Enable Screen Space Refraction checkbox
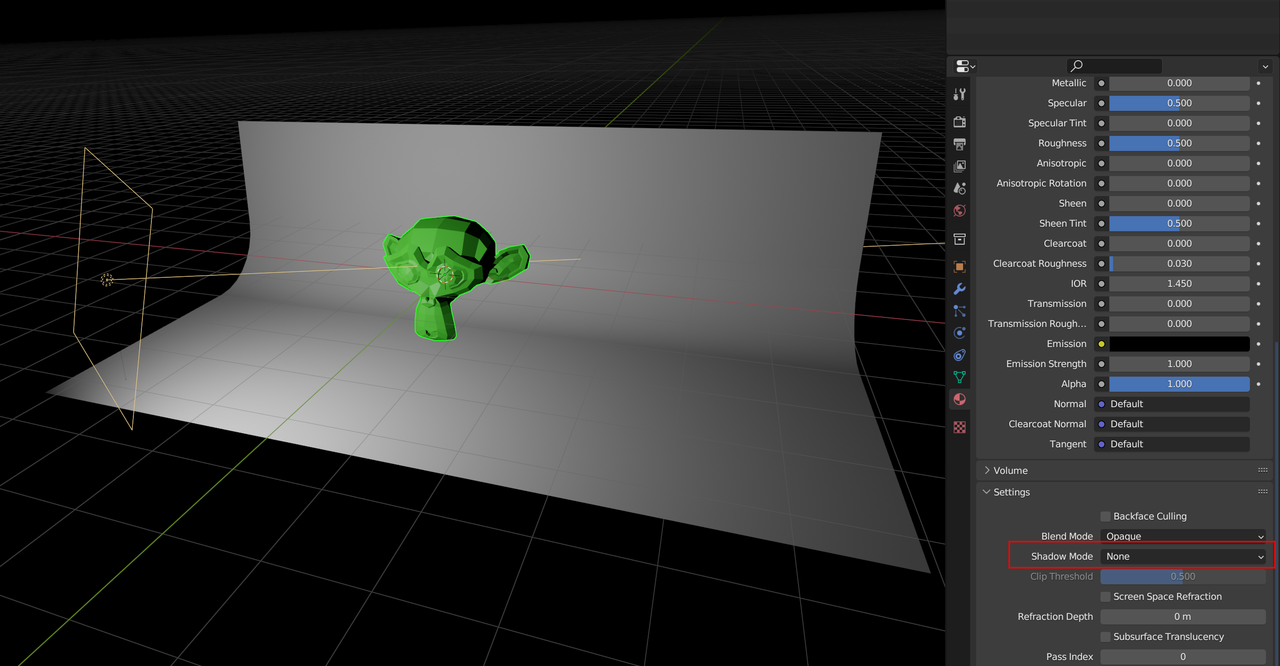The image size is (1280, 666). pos(1105,596)
